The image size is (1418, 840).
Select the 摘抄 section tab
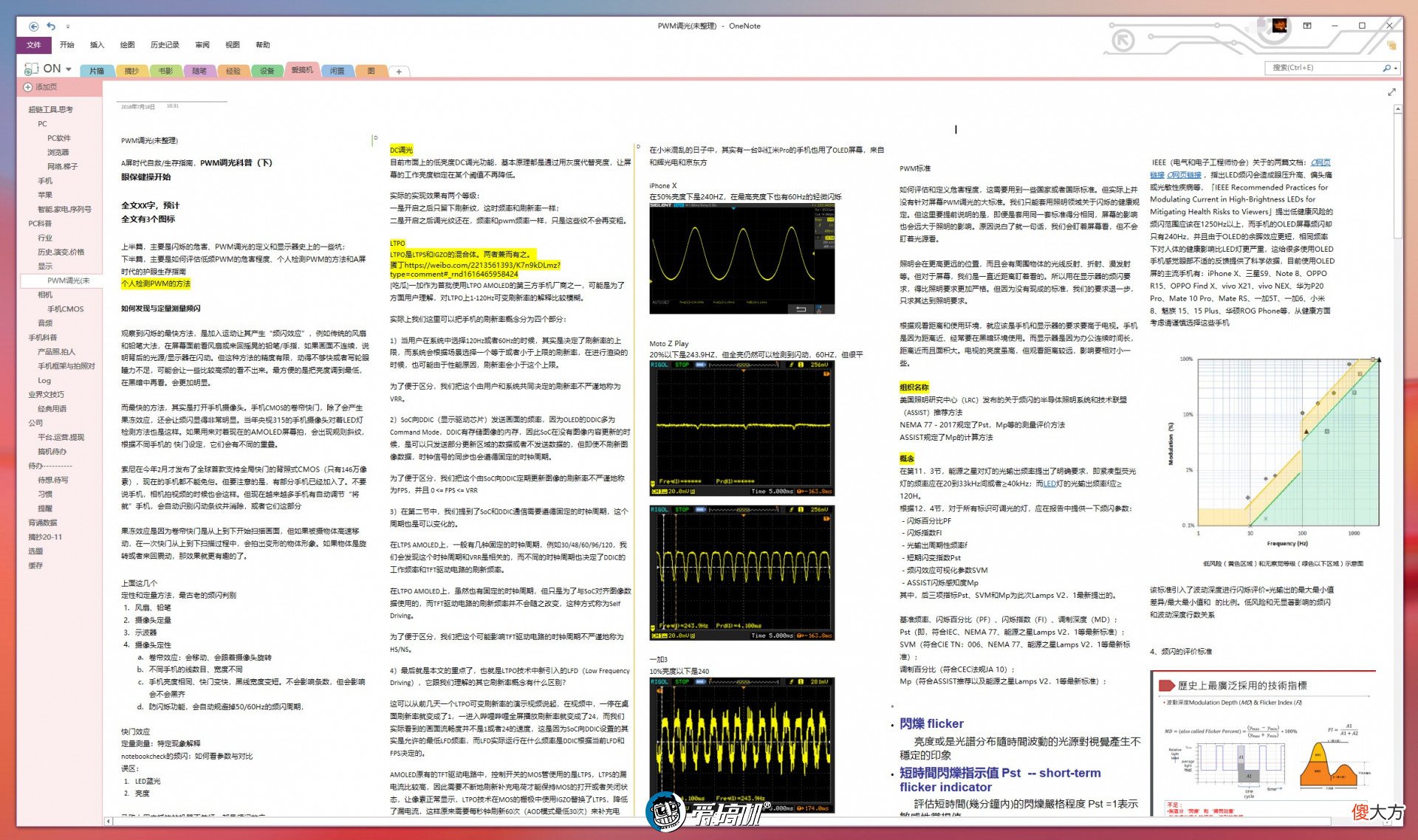pos(131,71)
